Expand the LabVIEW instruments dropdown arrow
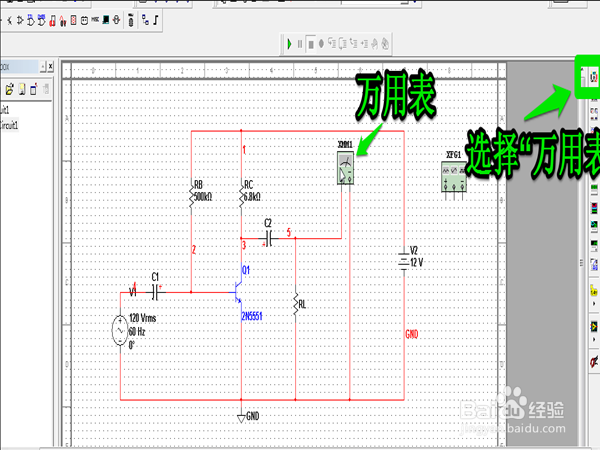This screenshot has height=450, width=600. click(x=594, y=340)
